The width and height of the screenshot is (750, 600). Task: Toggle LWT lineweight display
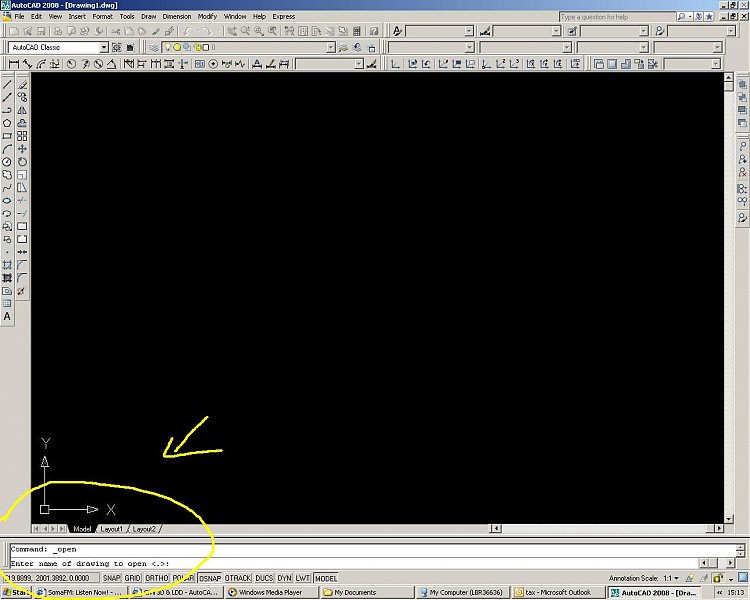click(x=302, y=578)
